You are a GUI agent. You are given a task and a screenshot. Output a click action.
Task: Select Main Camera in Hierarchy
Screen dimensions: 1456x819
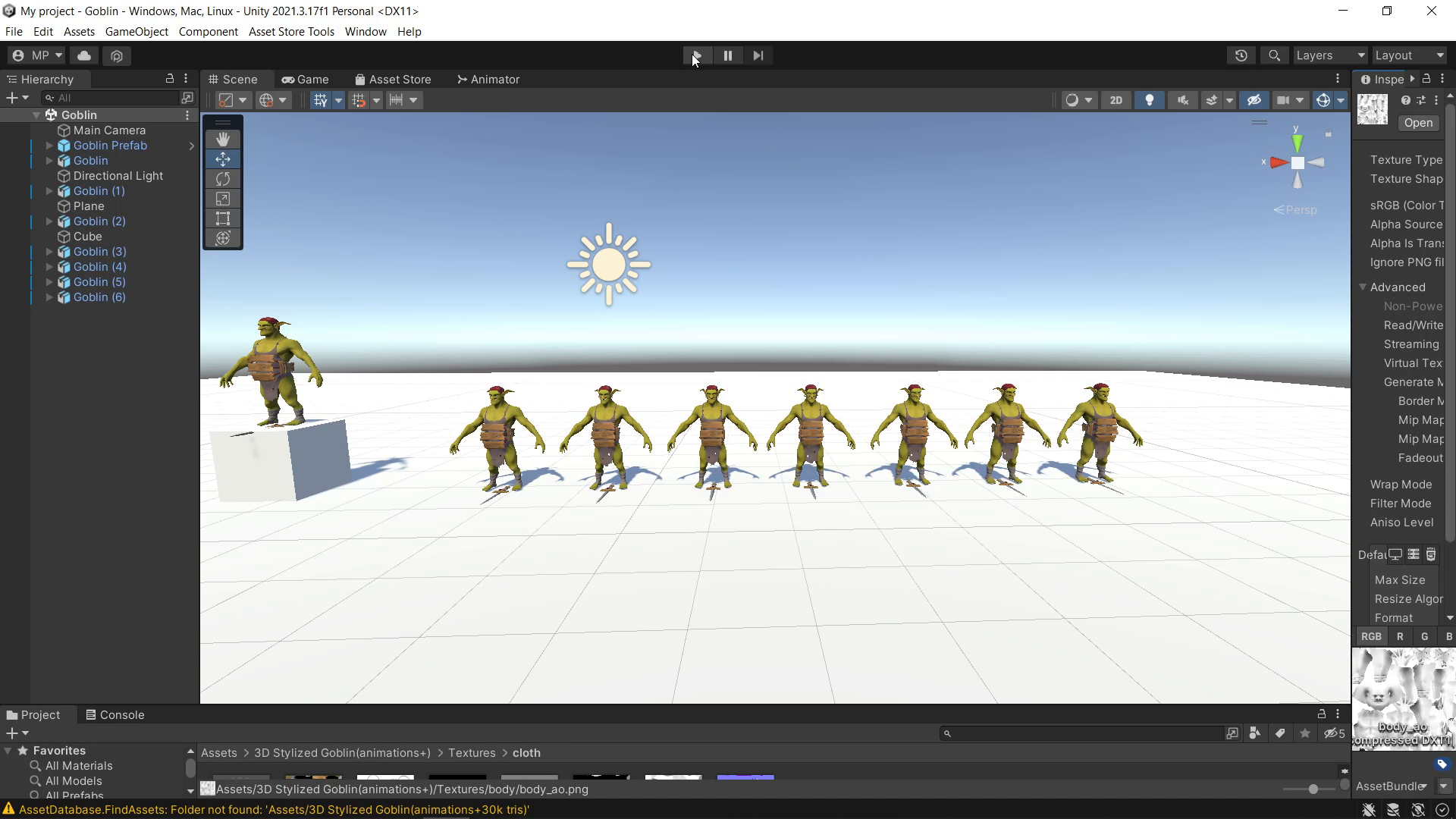(109, 130)
